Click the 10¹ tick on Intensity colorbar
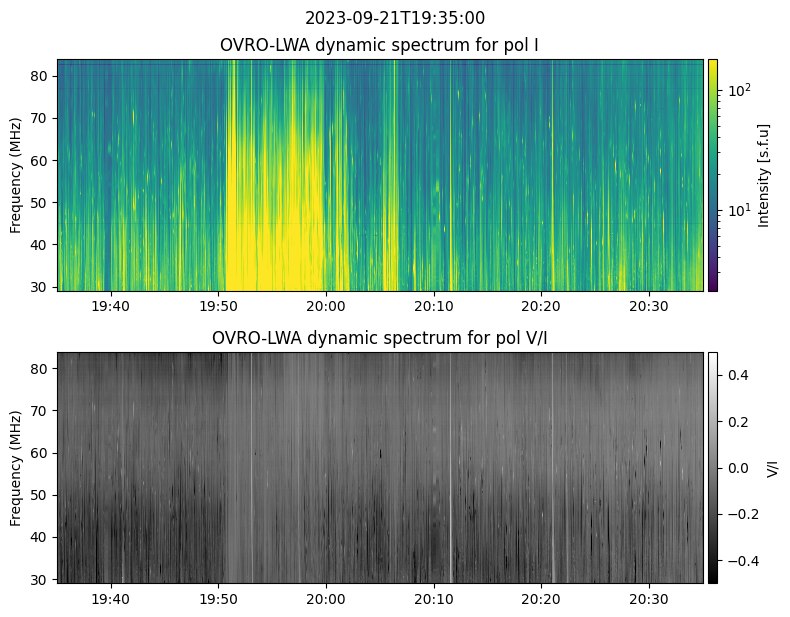 pos(738,211)
